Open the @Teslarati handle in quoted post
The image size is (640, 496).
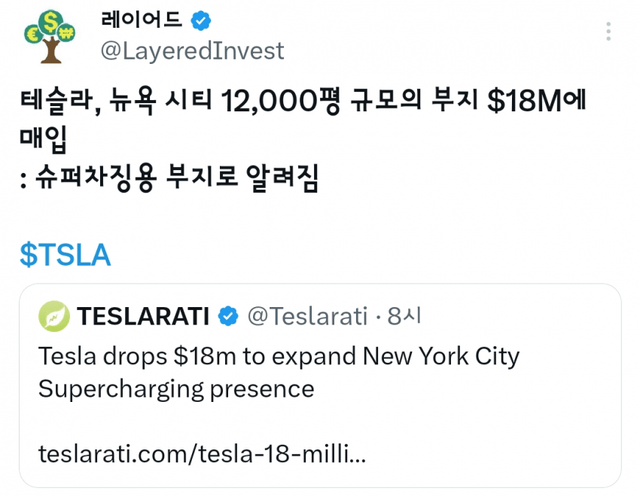[x=307, y=317]
